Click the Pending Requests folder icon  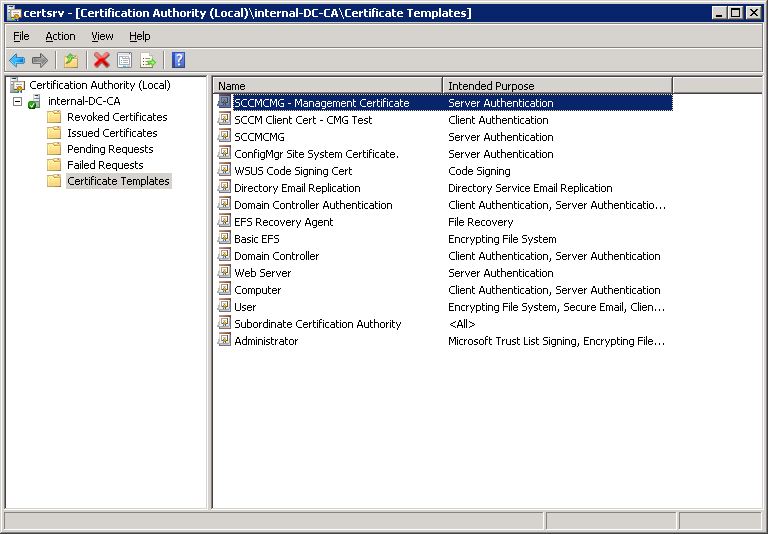tap(54, 149)
